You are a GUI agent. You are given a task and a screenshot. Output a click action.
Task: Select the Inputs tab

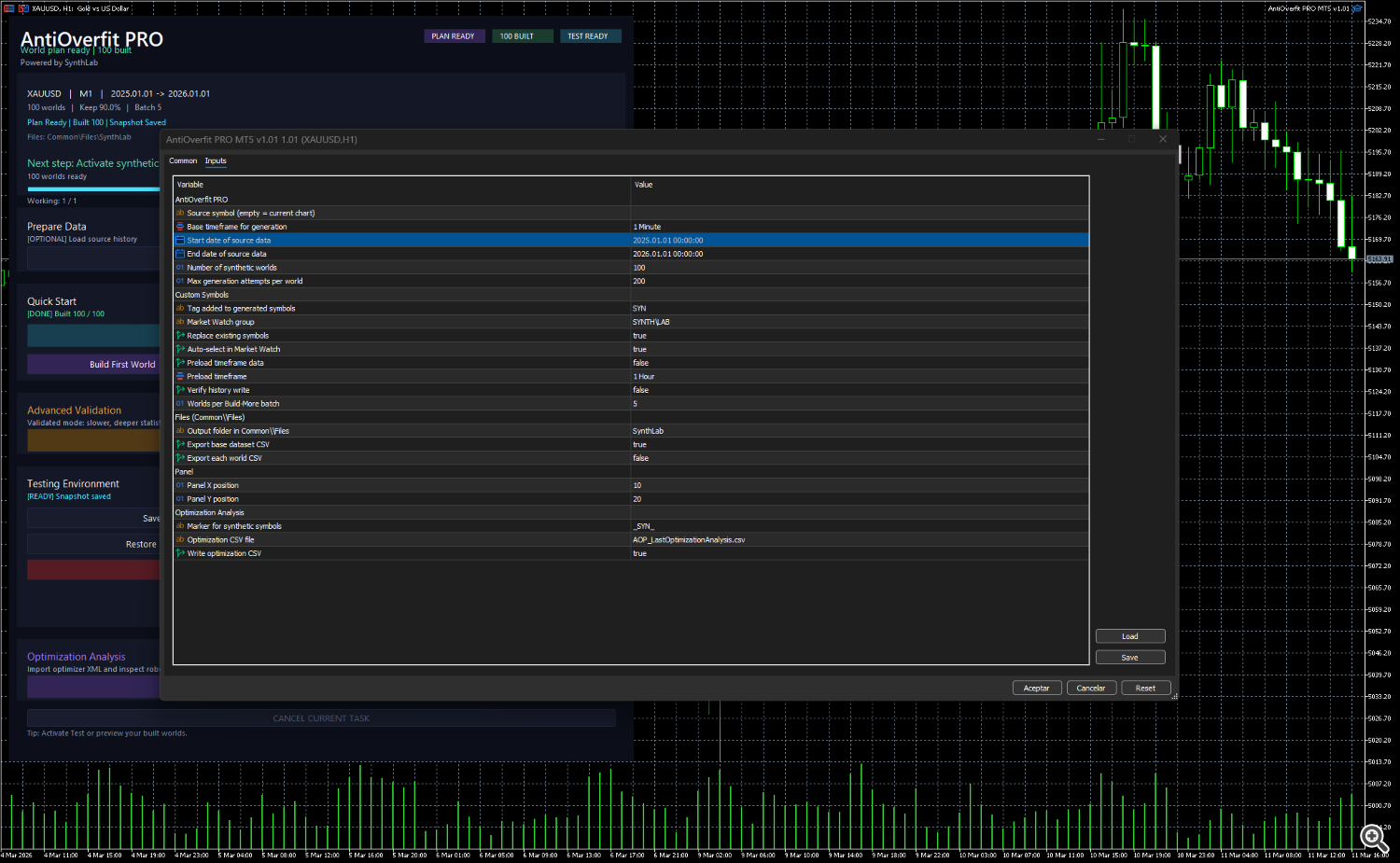[216, 161]
